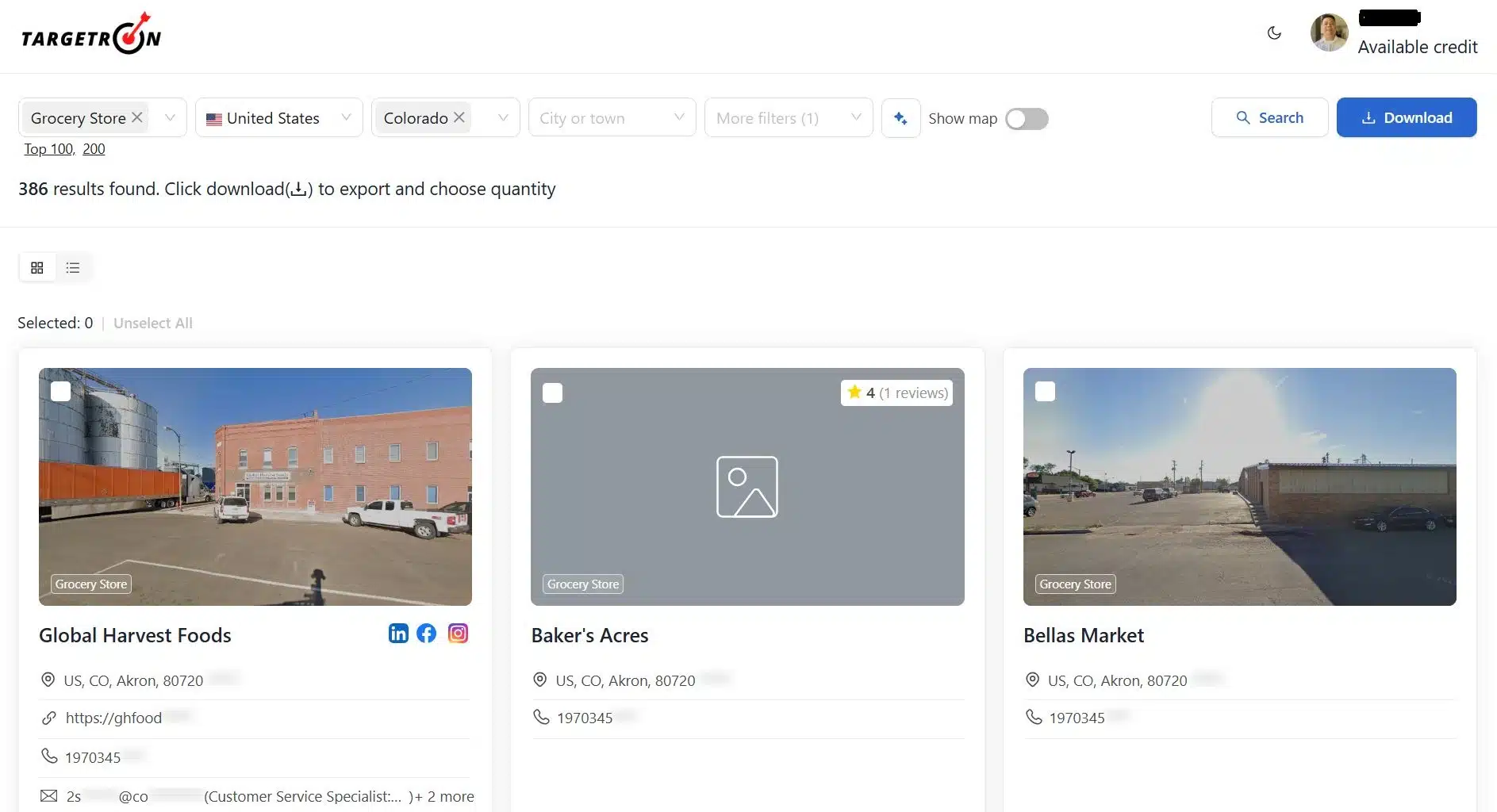1497x812 pixels.
Task: Expand the Colorado state dropdown arrow
Action: tap(503, 117)
